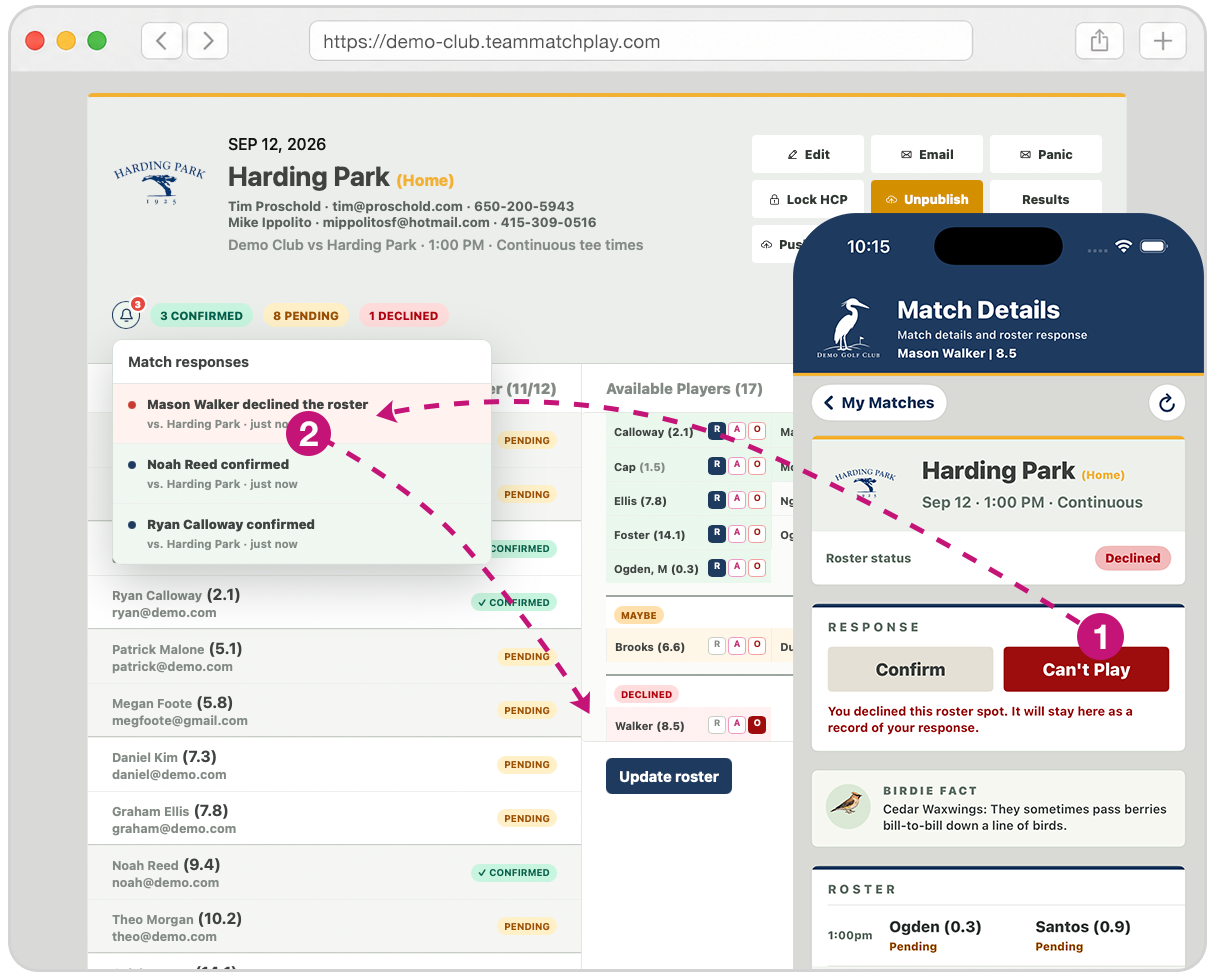Screen dimensions: 1214x976
Task: Tap the Cedar Waxwing bird thumbnail
Action: [x=848, y=805]
